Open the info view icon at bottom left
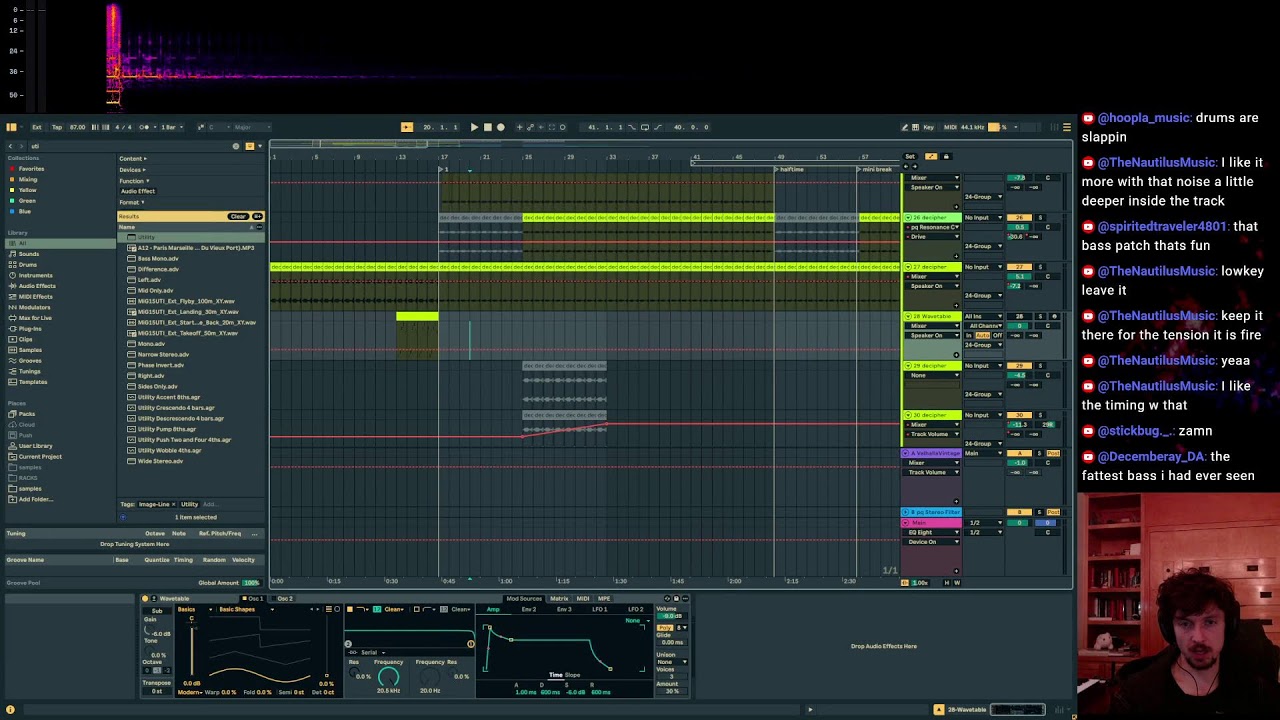The width and height of the screenshot is (1280, 720). pos(10,710)
